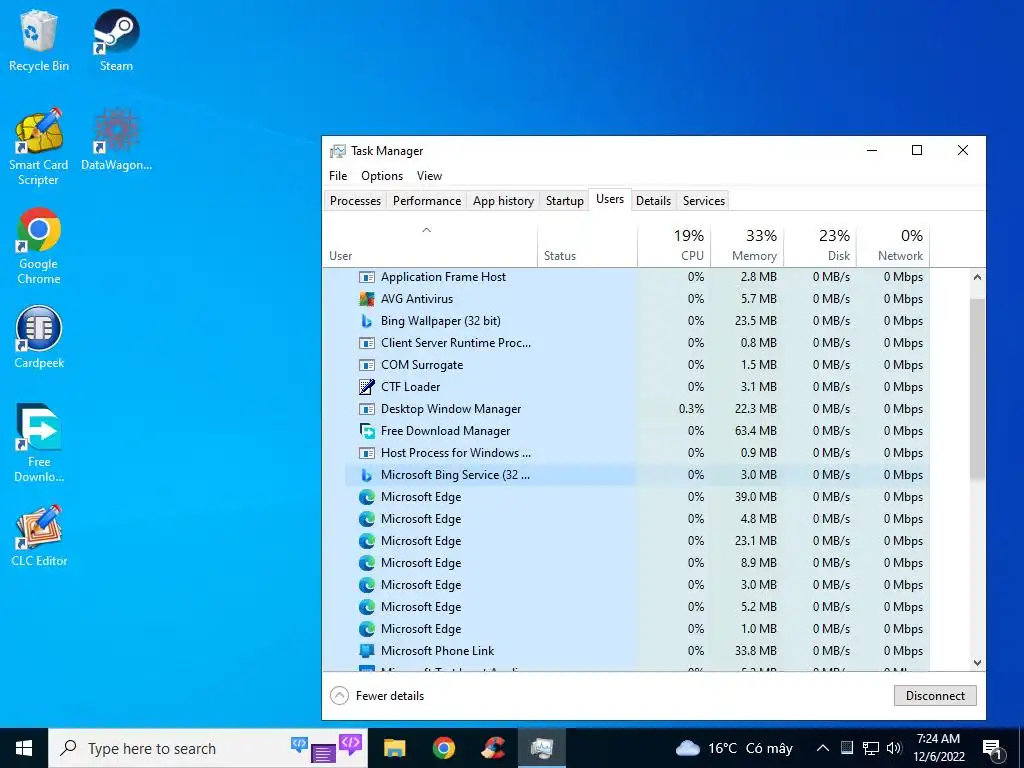Click the Task Manager taskbar button
Screen dimensions: 1024x768
542,748
